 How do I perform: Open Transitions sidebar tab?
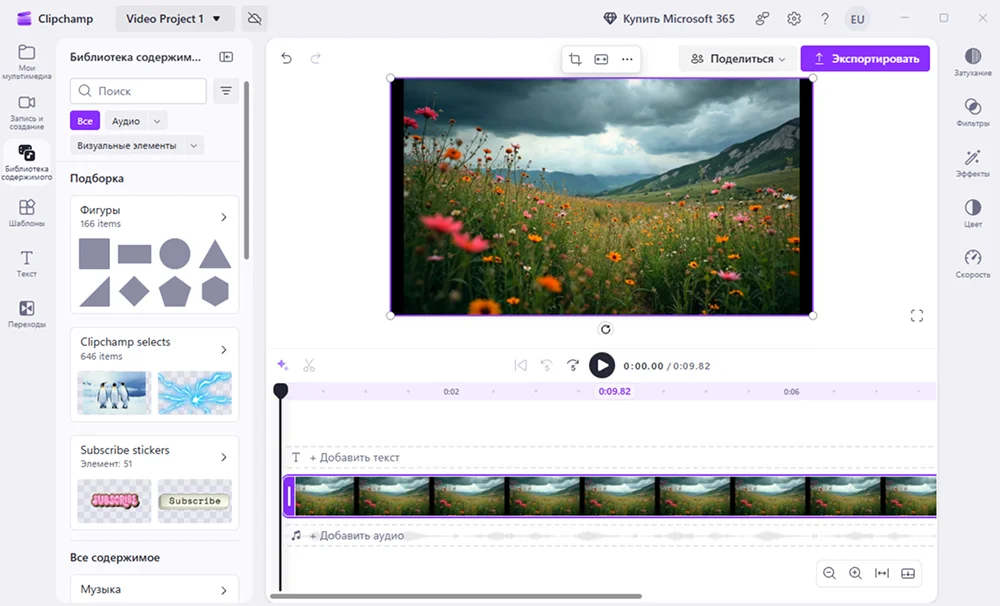point(26,314)
